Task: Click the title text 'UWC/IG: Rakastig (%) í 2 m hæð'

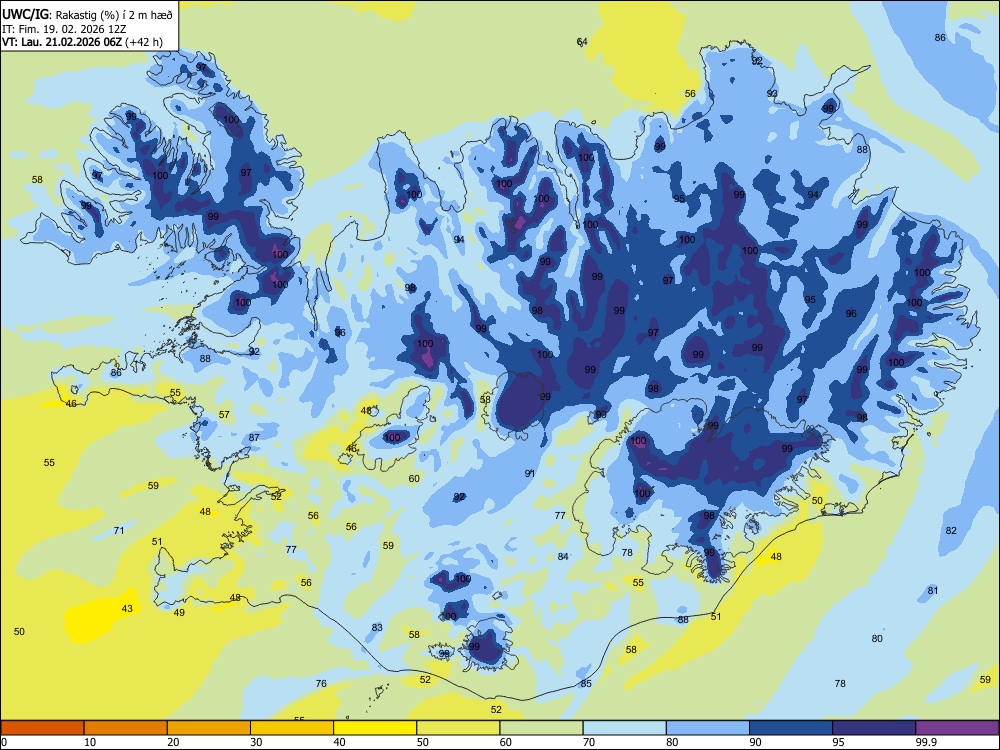Action: [x=87, y=15]
